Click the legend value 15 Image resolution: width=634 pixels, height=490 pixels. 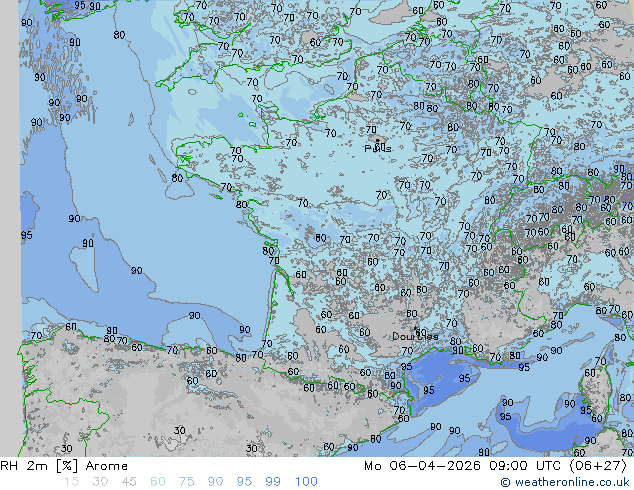(71, 482)
